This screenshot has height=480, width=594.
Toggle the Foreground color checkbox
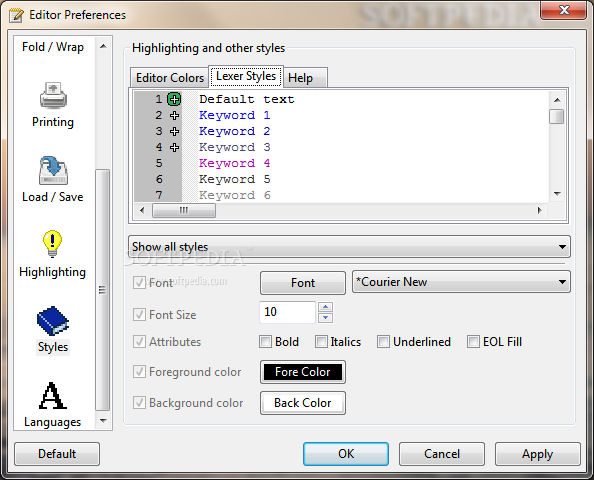coord(139,372)
